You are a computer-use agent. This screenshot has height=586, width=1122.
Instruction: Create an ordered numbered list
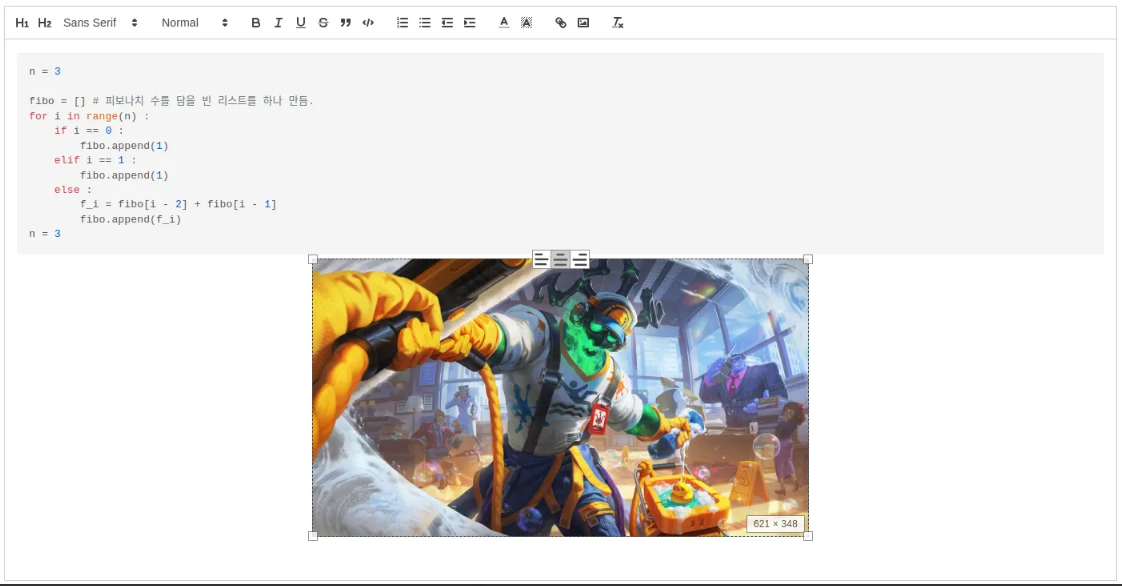coord(402,23)
